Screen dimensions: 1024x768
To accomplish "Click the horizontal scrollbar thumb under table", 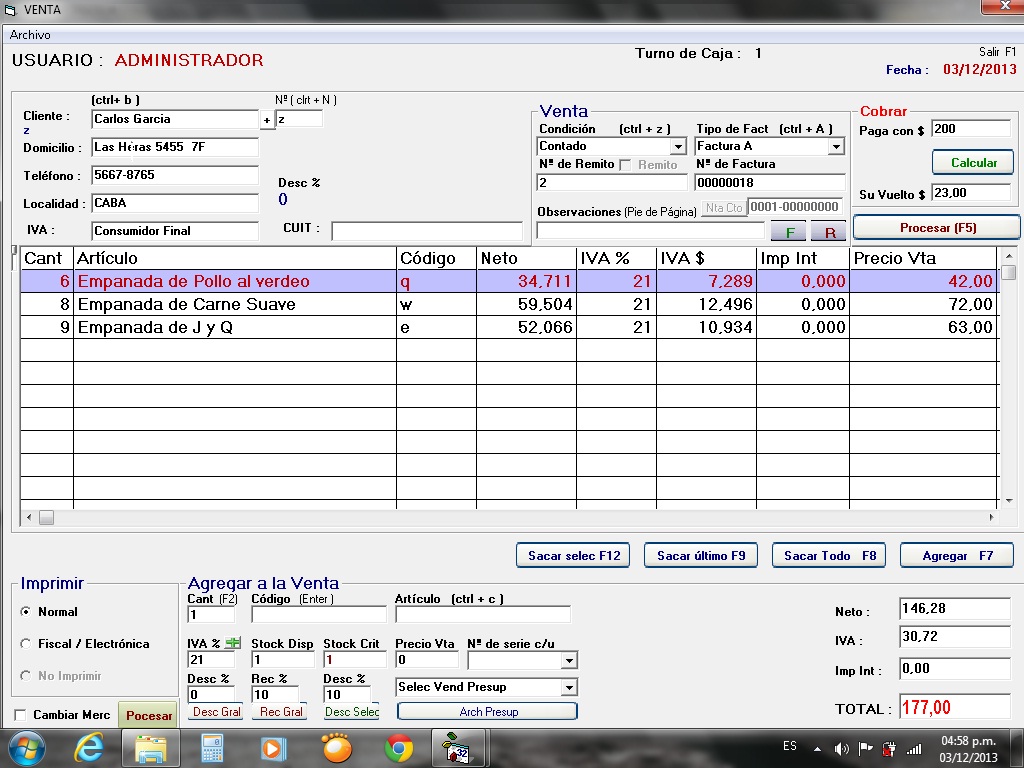I will pyautogui.click(x=46, y=518).
